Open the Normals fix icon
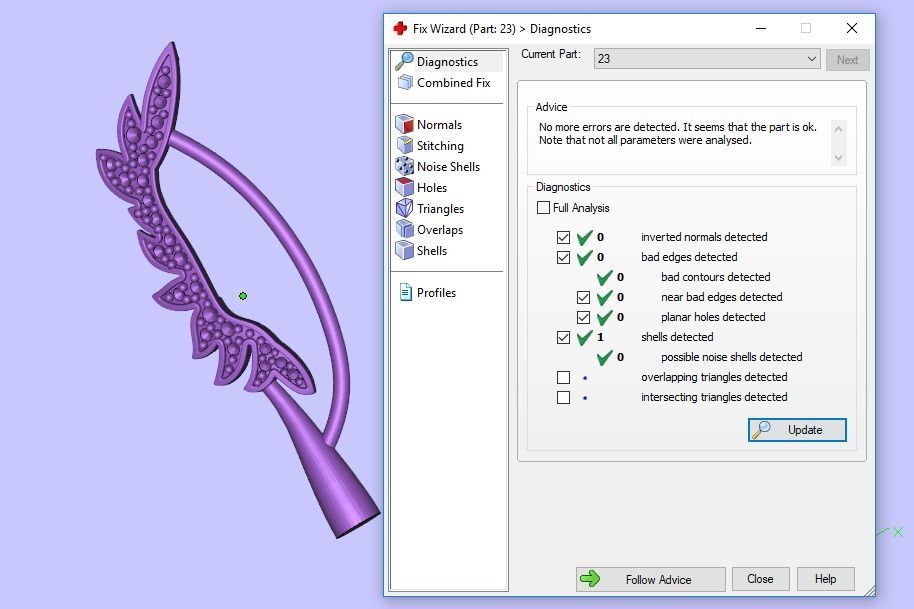This screenshot has height=609, width=914. (x=404, y=124)
